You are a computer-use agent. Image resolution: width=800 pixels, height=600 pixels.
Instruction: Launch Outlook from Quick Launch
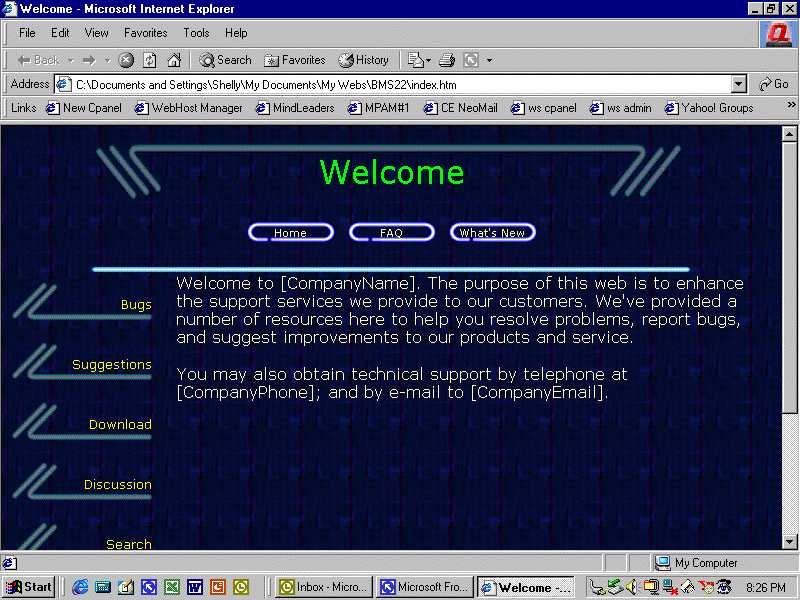point(241,587)
